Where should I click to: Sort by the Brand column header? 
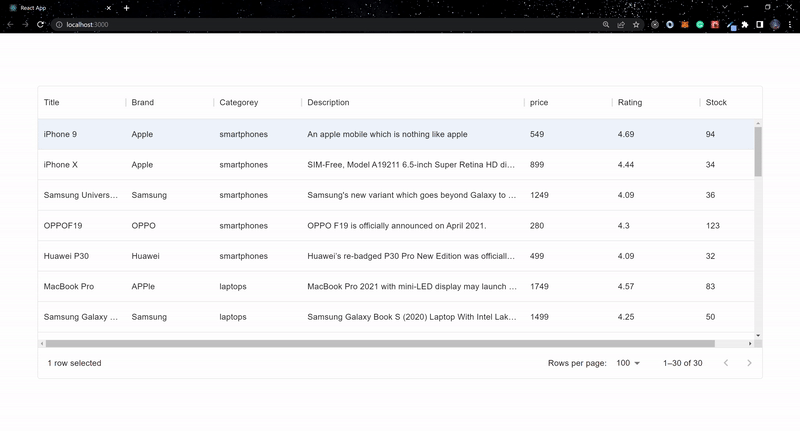pos(142,103)
